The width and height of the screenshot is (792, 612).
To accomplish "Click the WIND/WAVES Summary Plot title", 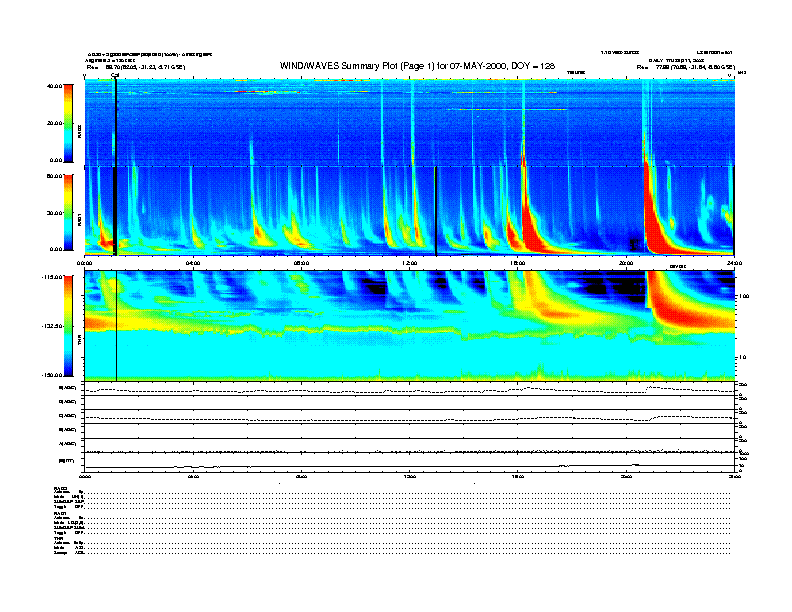I will coord(417,66).
